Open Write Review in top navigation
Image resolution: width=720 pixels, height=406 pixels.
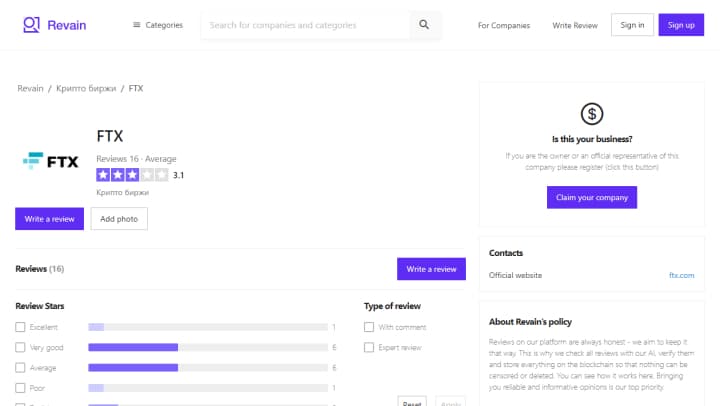[x=575, y=25]
